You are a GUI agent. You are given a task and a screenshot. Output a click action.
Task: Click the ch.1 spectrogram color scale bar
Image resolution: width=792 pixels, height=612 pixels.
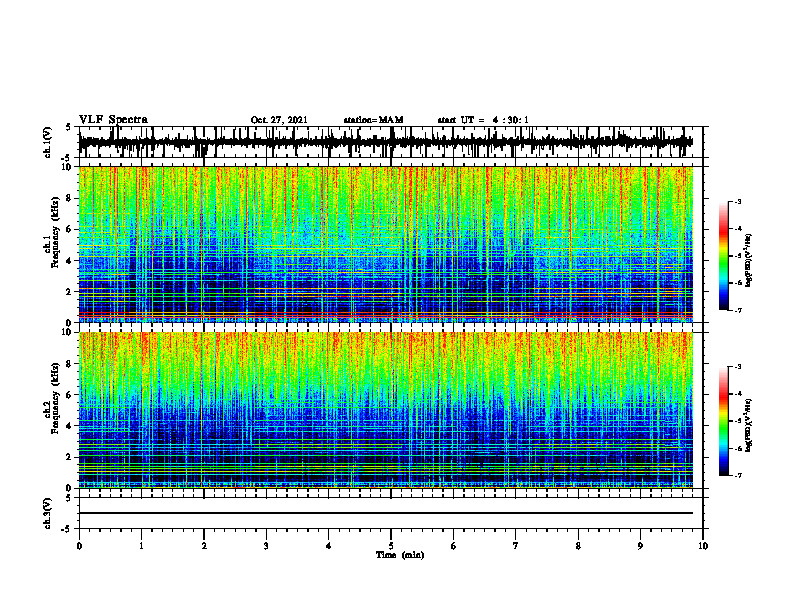point(723,256)
